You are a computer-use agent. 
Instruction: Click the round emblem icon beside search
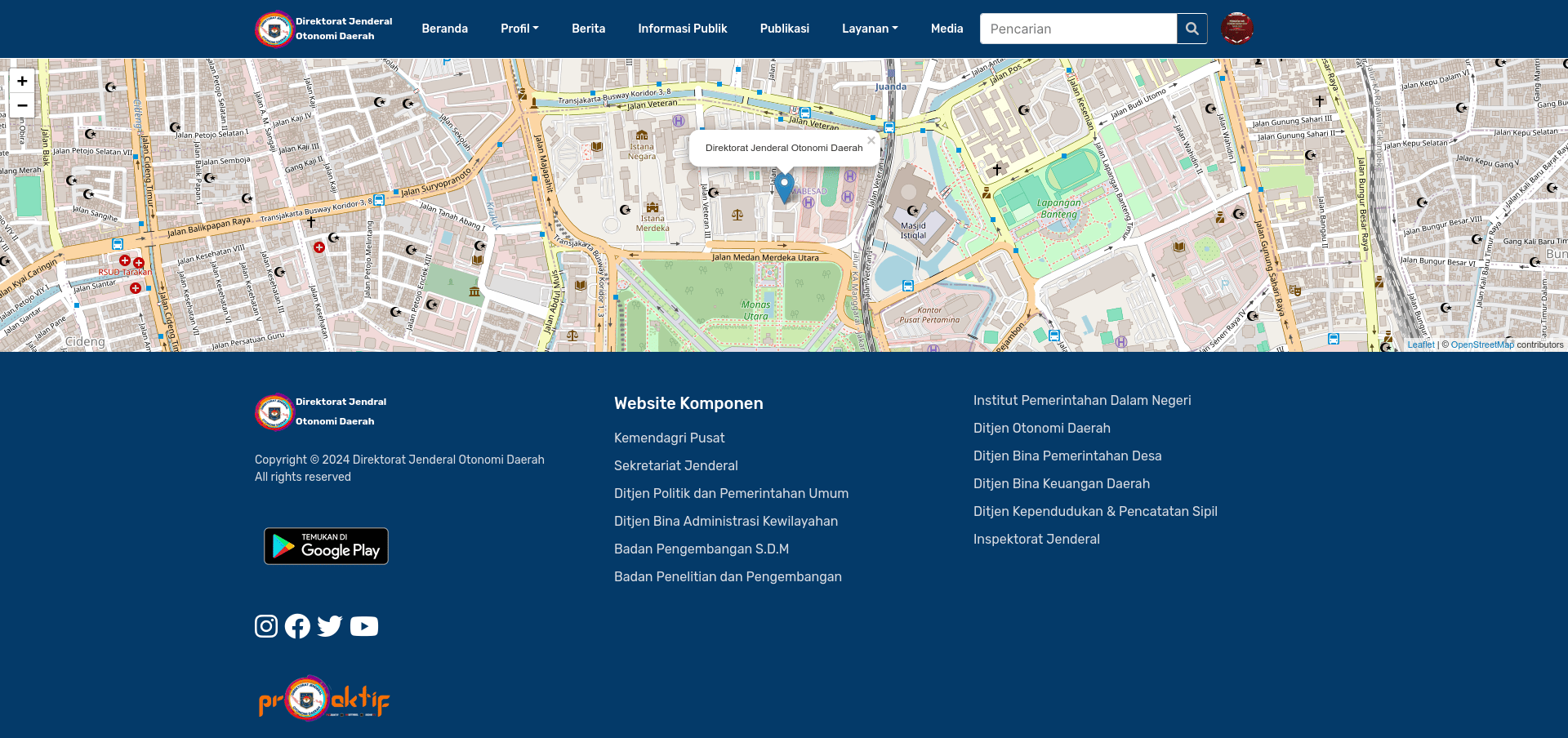1237,29
